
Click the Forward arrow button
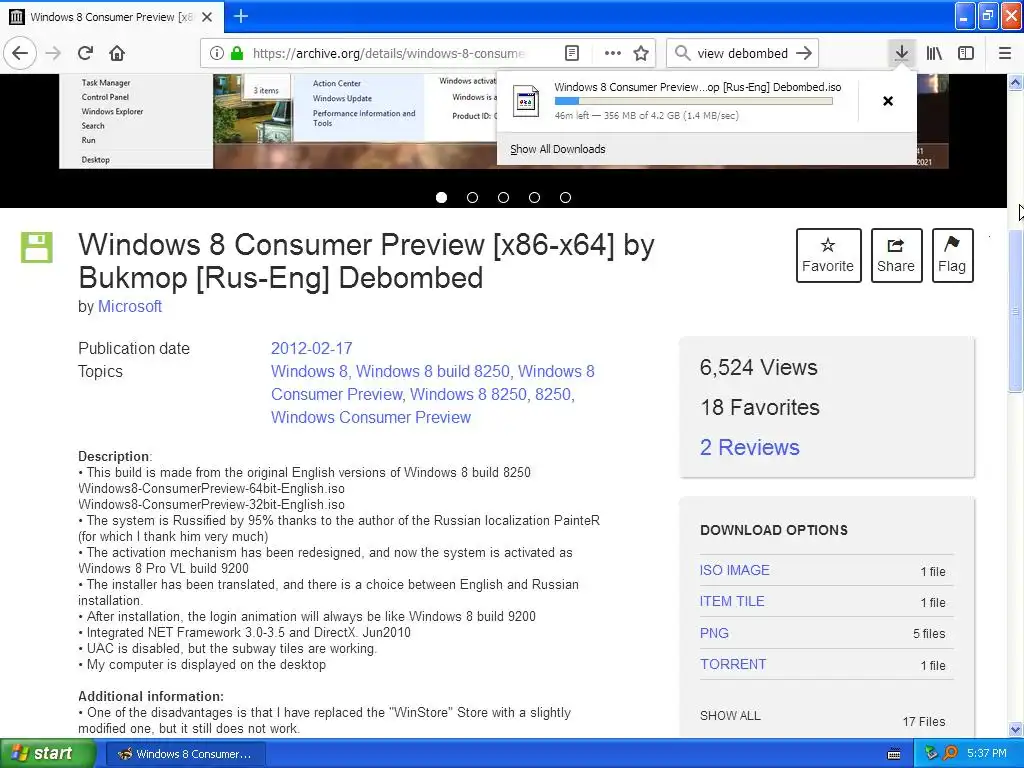click(54, 53)
